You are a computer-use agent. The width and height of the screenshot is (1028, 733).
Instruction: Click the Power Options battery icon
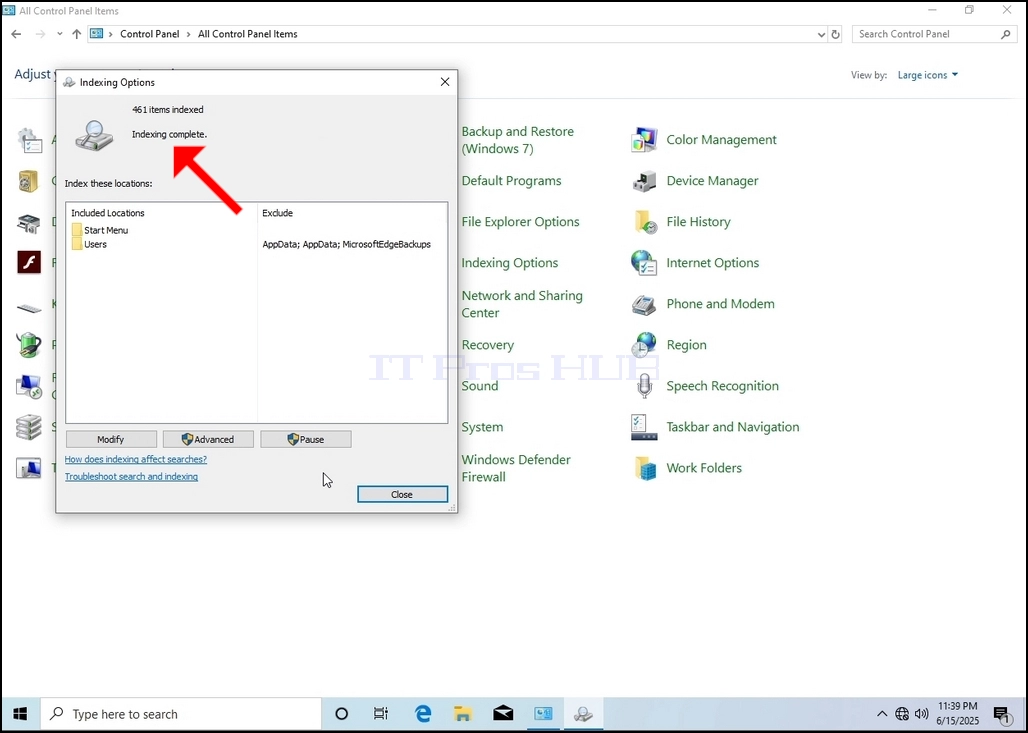(29, 345)
